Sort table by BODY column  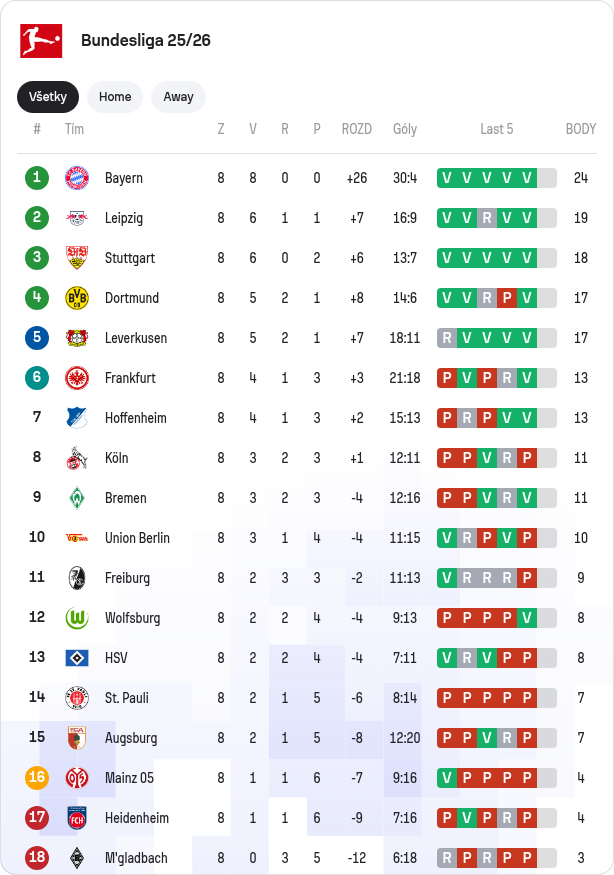(580, 129)
